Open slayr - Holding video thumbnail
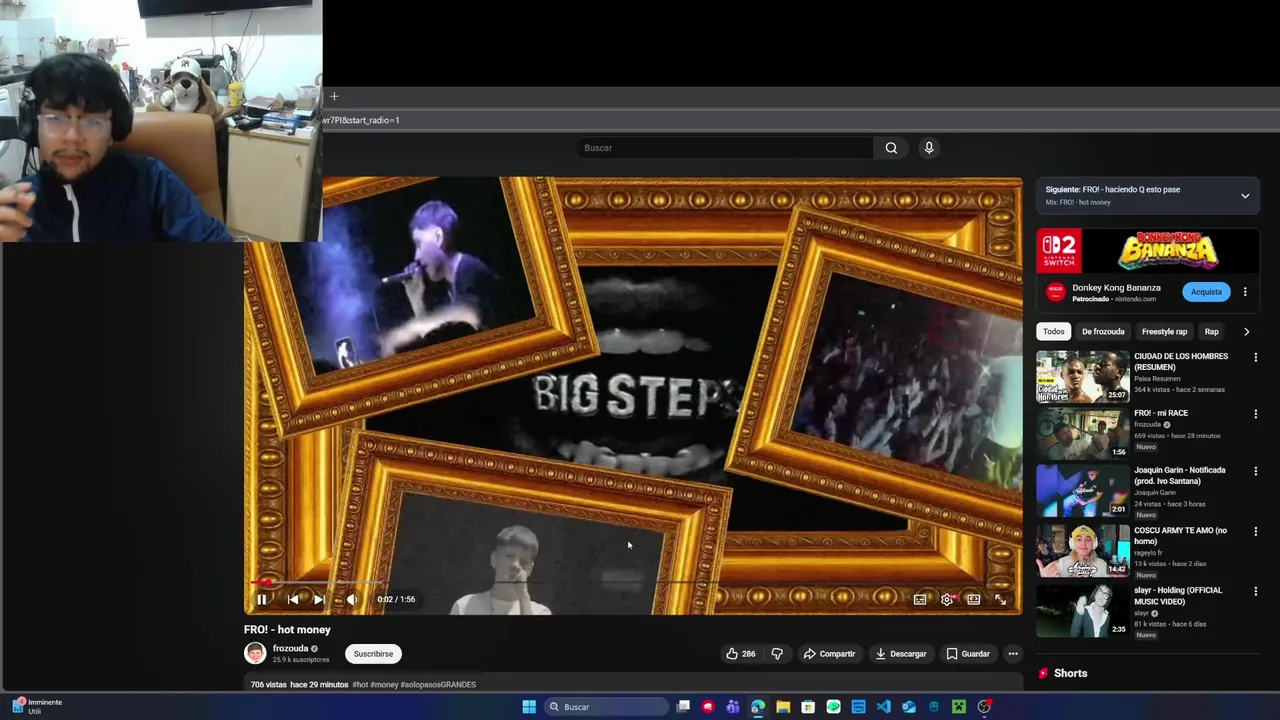The height and width of the screenshot is (720, 1280). point(1082,610)
